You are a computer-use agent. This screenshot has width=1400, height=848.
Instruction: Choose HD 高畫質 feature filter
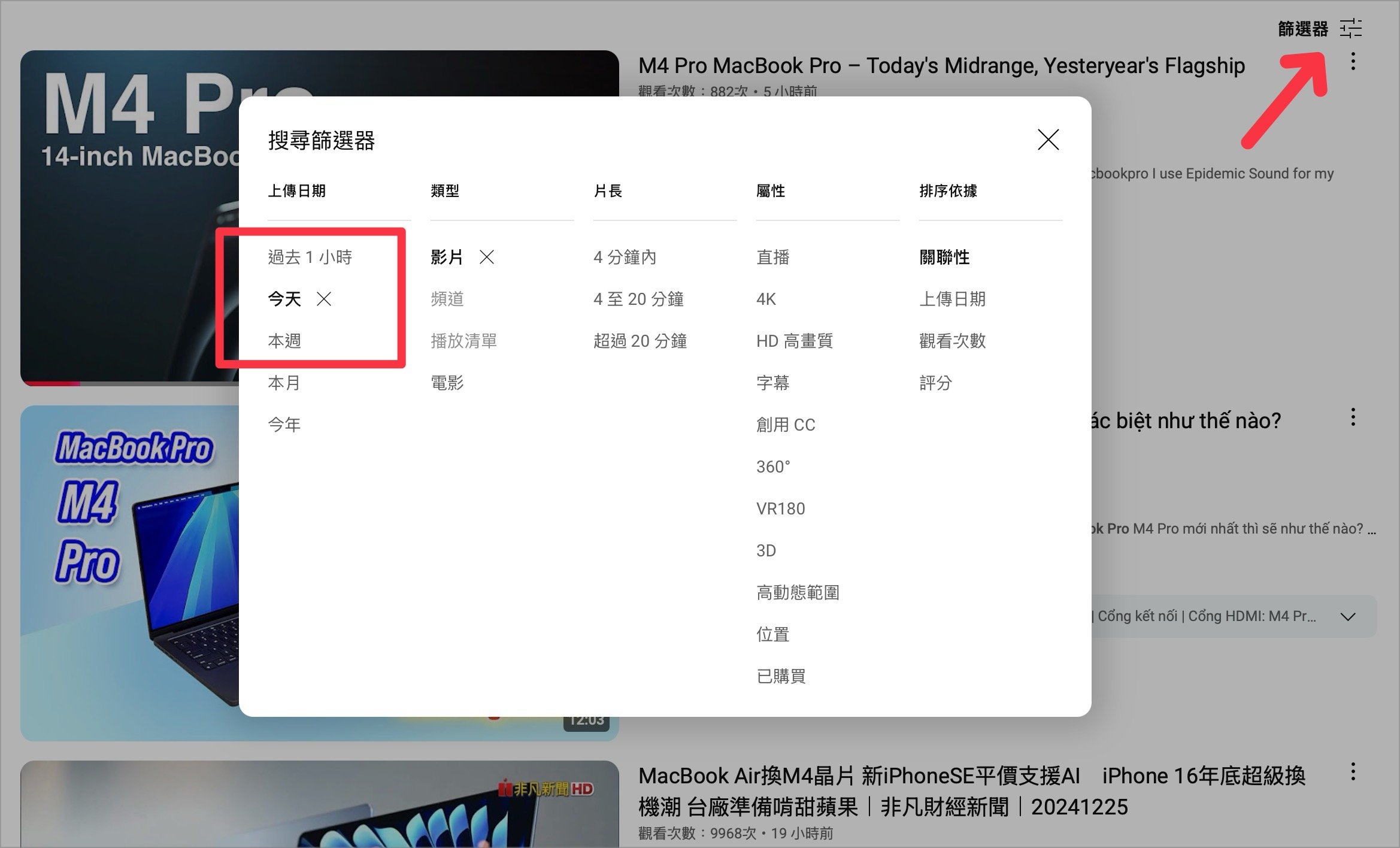click(795, 341)
